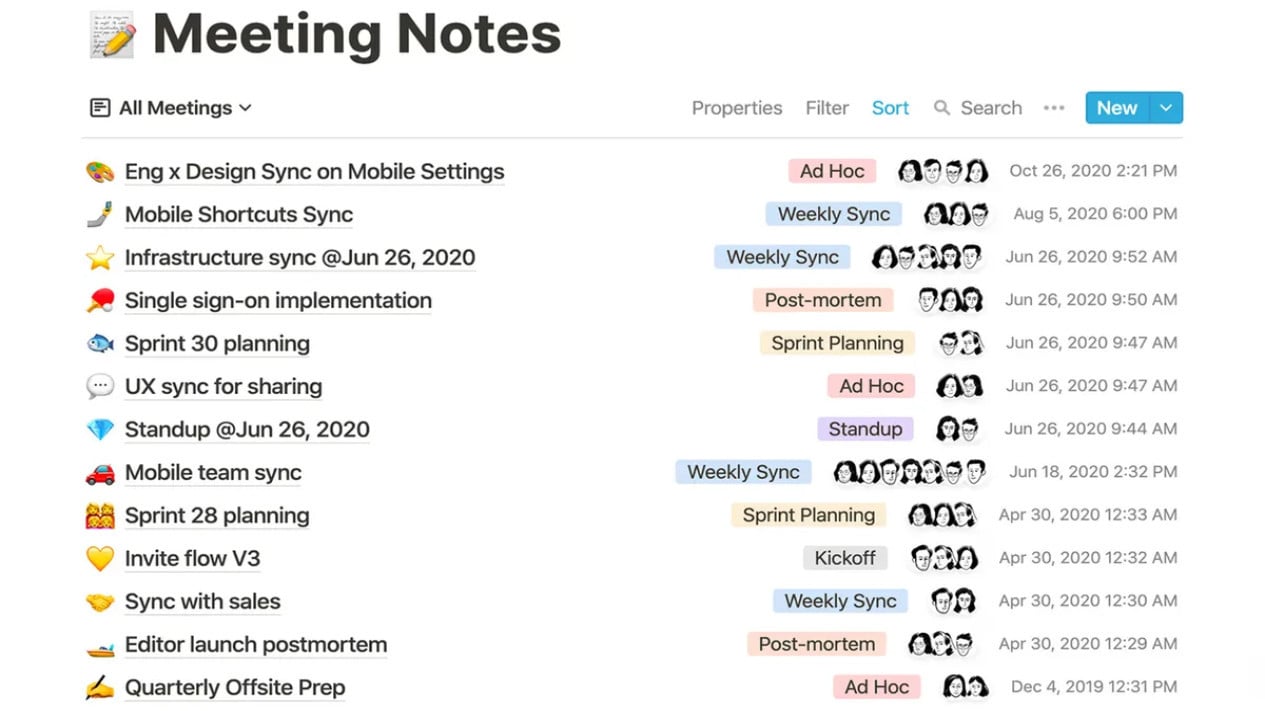Open the Editor launch postmortem page
This screenshot has height=711, width=1265.
point(256,645)
